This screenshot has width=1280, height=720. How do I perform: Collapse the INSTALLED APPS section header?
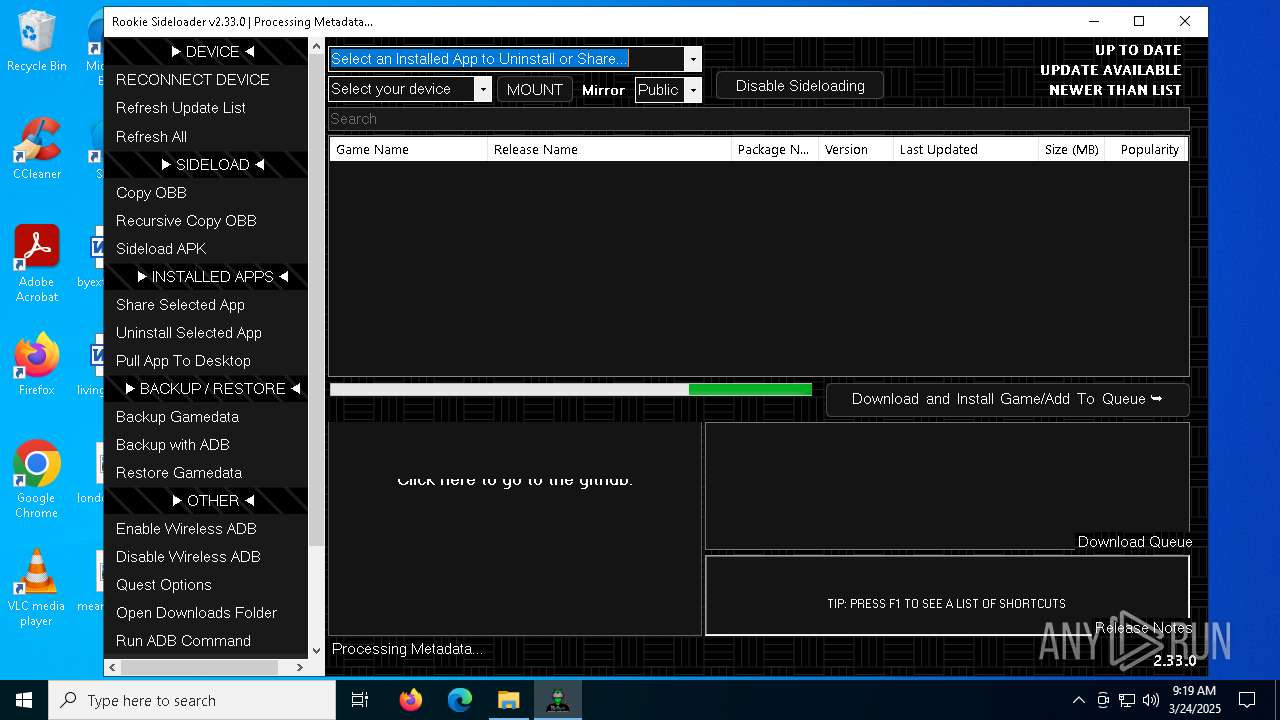[x=206, y=277]
